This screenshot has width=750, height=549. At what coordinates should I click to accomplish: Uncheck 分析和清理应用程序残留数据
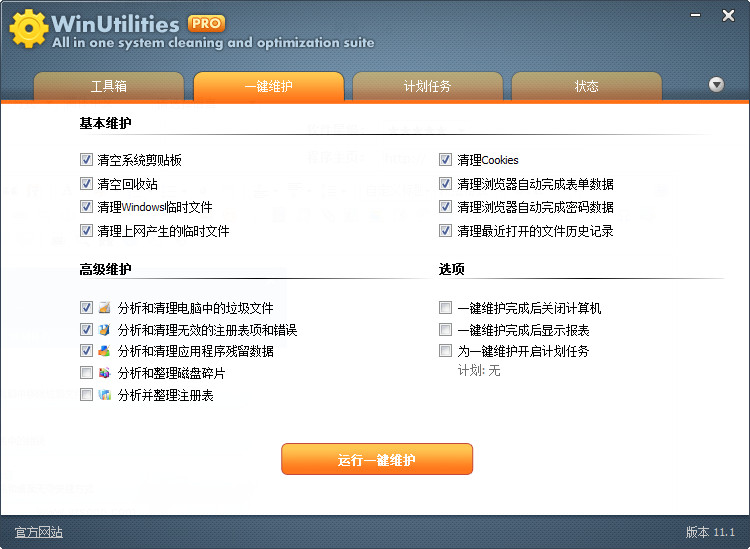(x=86, y=351)
